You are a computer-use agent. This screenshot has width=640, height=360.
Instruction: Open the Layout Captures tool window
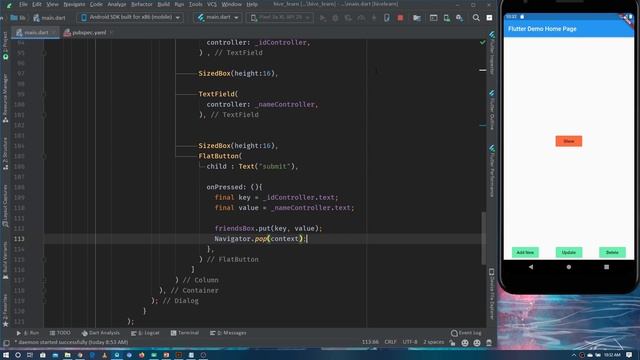pos(5,206)
